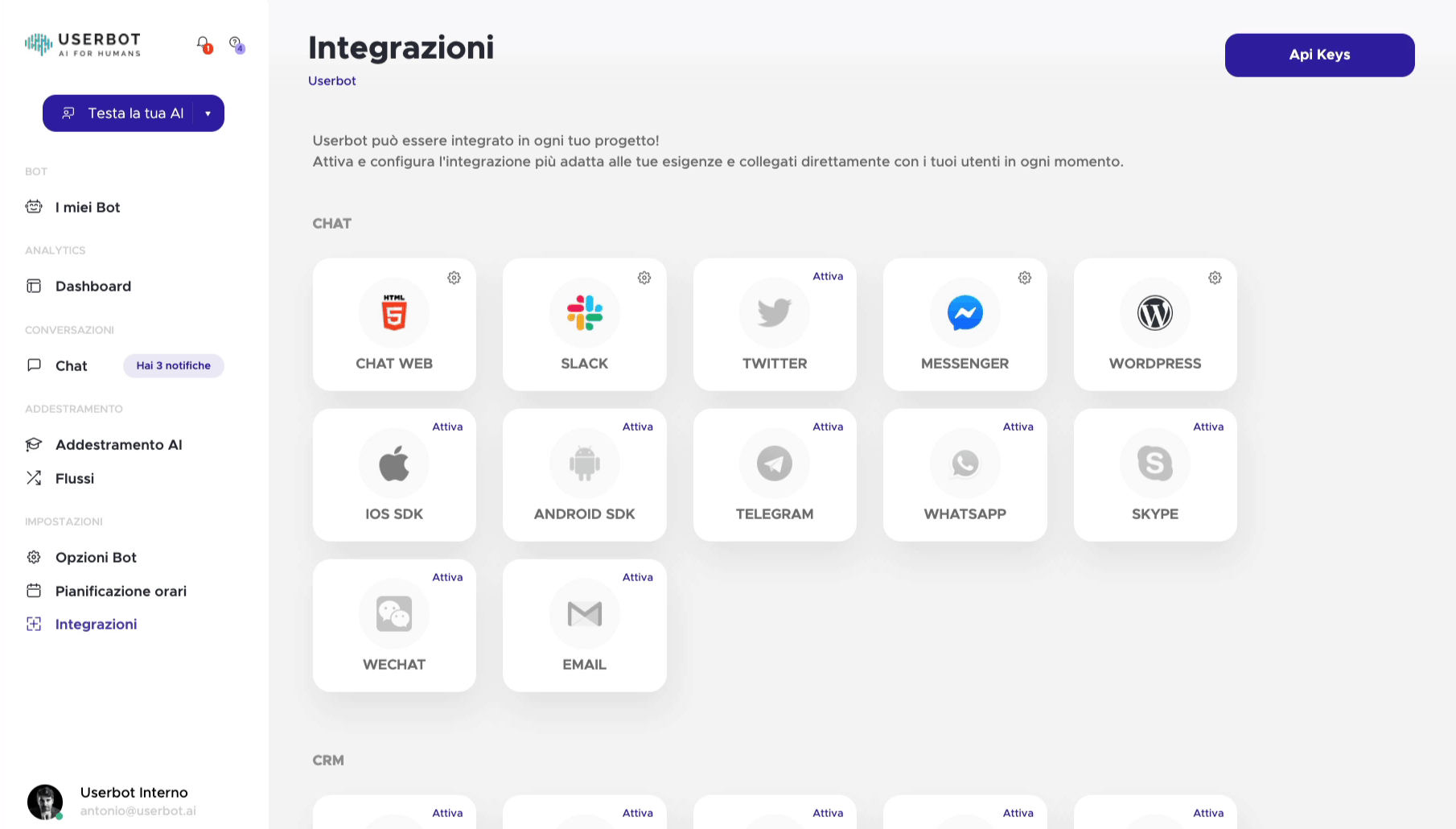Open settings gear on Messenger card
The image size is (1456, 829).
pyautogui.click(x=1025, y=278)
